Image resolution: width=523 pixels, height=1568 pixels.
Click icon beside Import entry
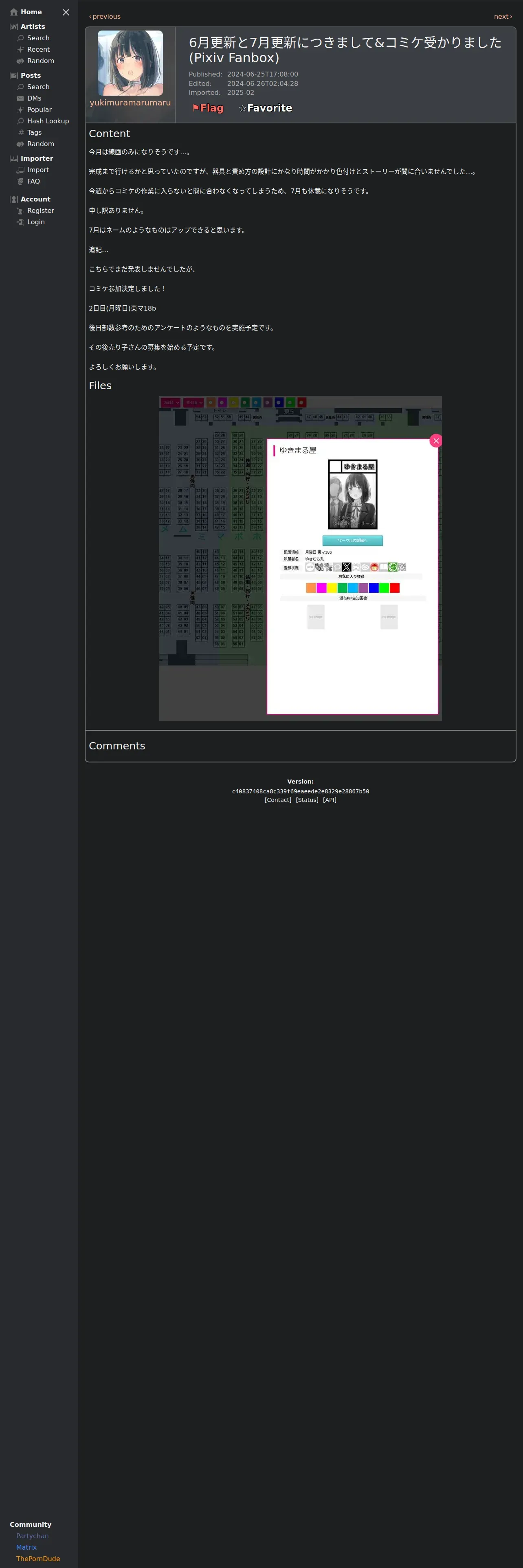[x=20, y=170]
